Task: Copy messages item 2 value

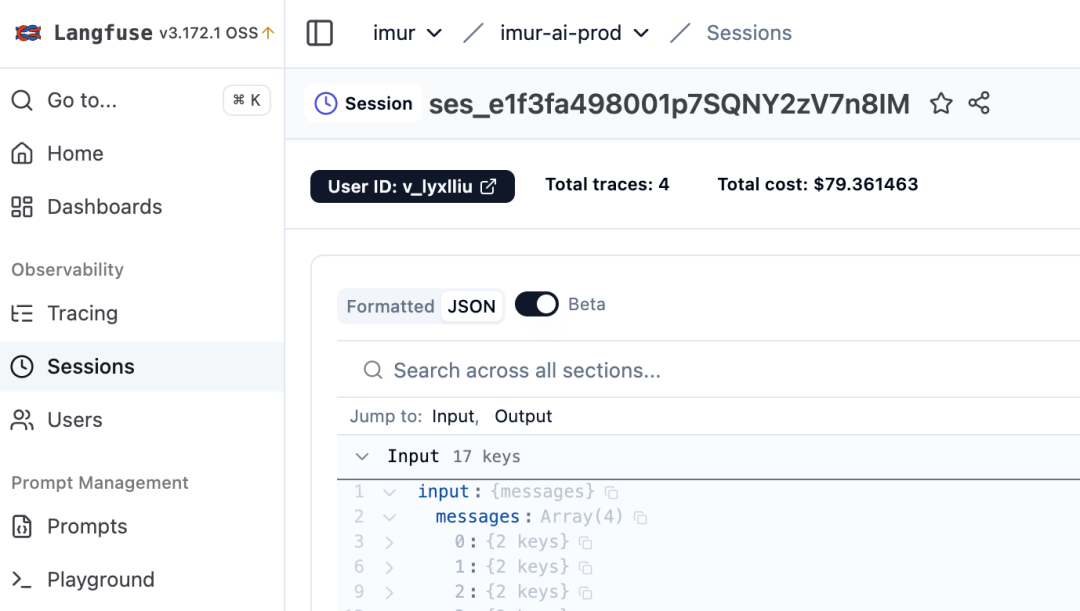Action: tap(585, 592)
